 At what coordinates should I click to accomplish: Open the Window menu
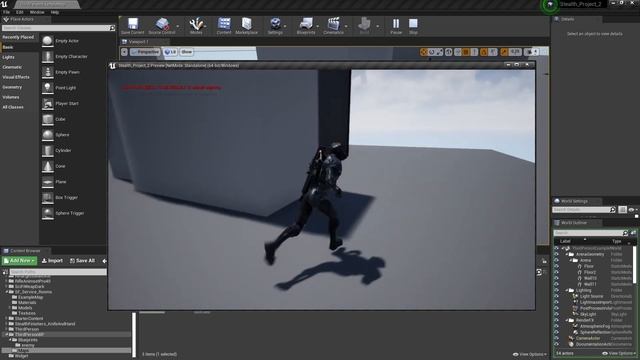[x=37, y=12]
